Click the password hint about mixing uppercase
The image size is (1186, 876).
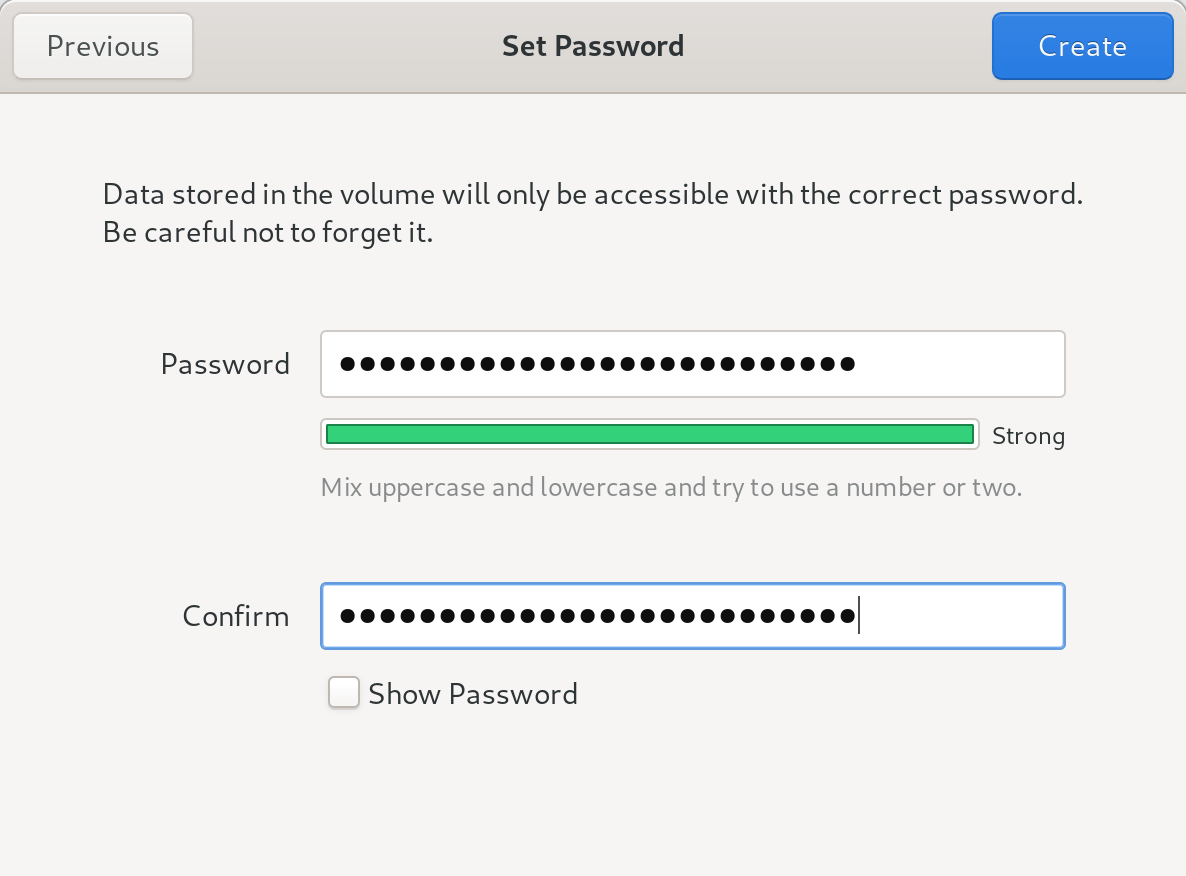(670, 487)
